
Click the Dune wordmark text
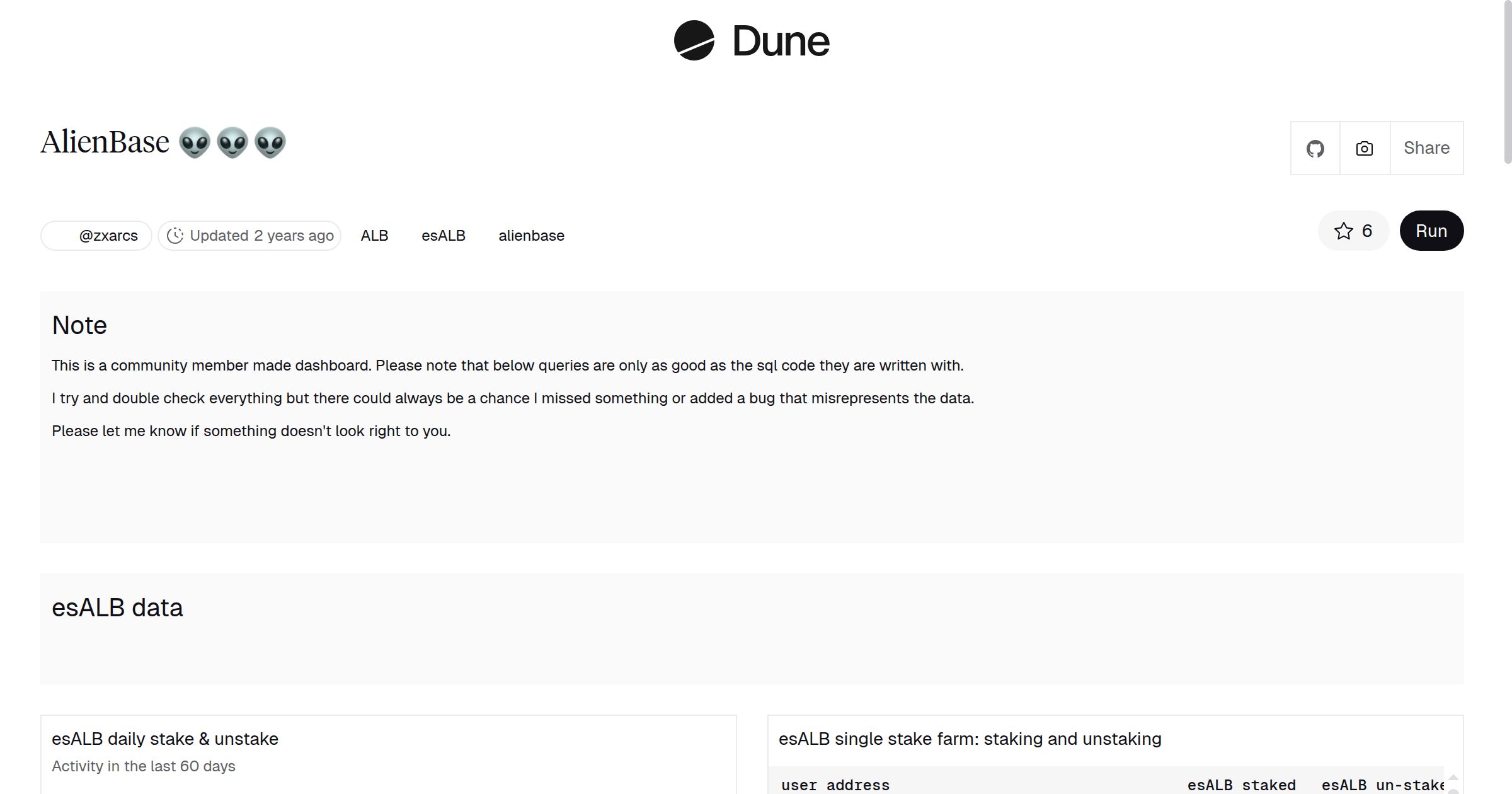point(781,42)
